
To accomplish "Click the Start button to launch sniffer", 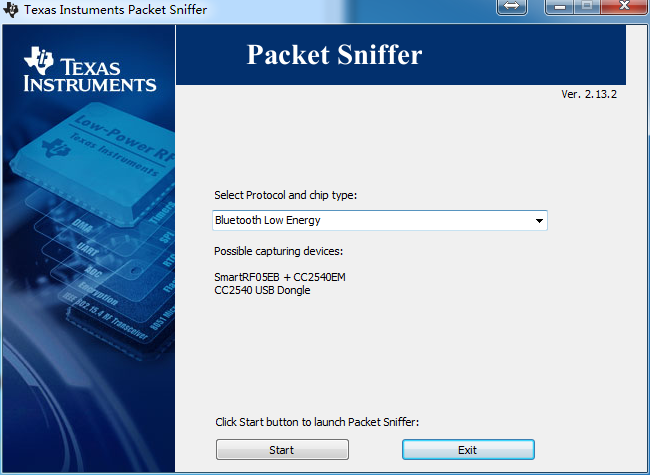I will pyautogui.click(x=282, y=450).
